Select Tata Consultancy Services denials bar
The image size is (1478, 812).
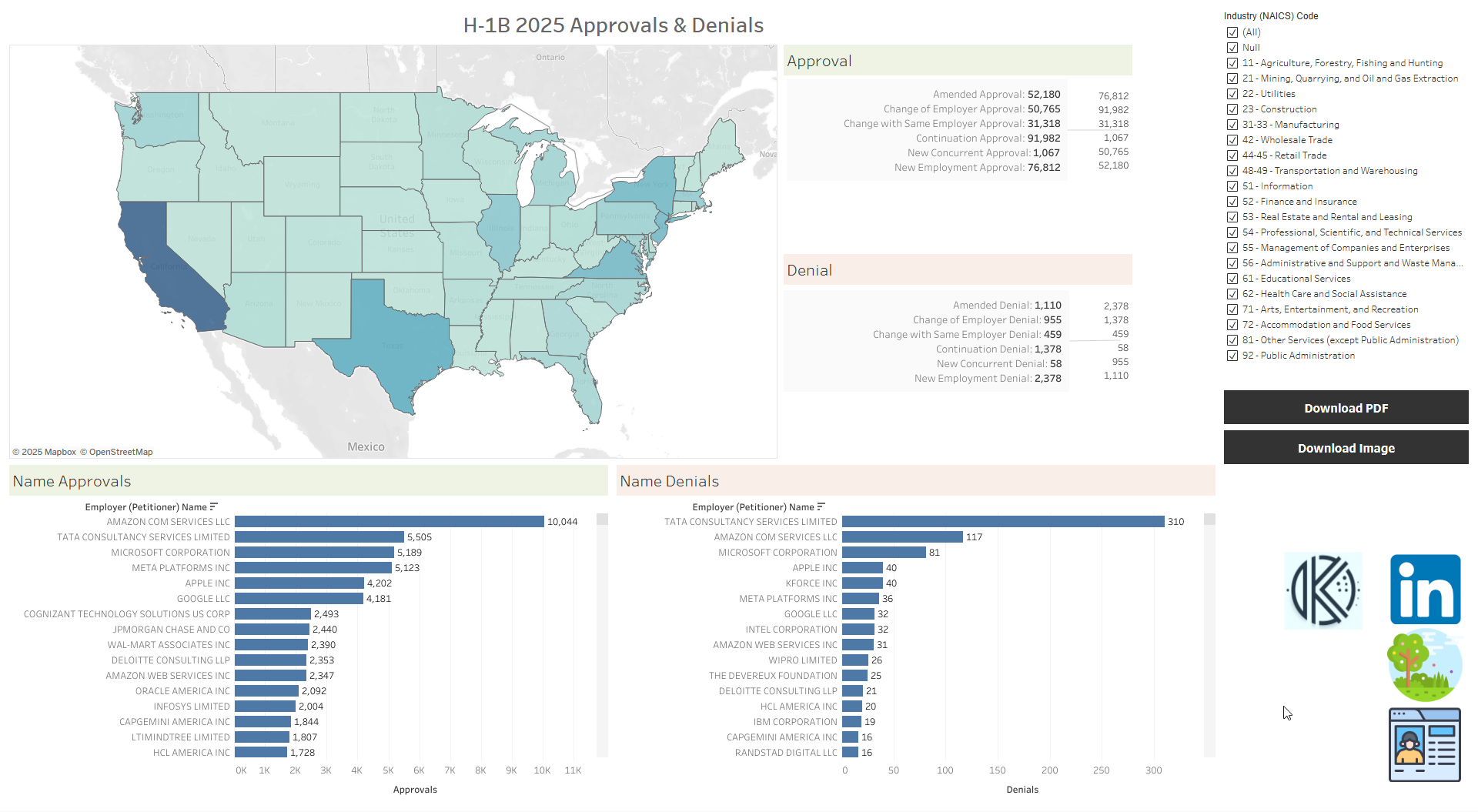click(x=1002, y=522)
